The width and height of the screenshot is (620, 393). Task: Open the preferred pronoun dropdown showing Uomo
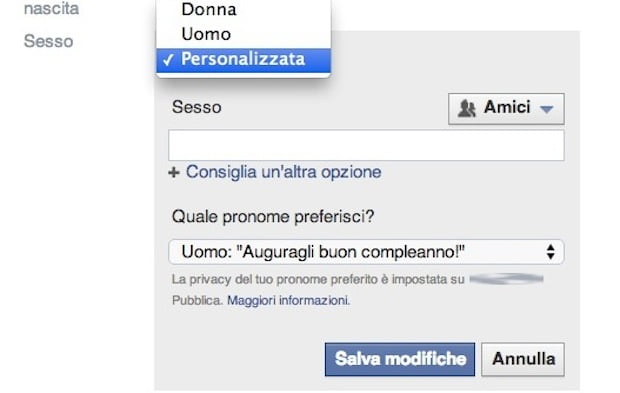366,252
